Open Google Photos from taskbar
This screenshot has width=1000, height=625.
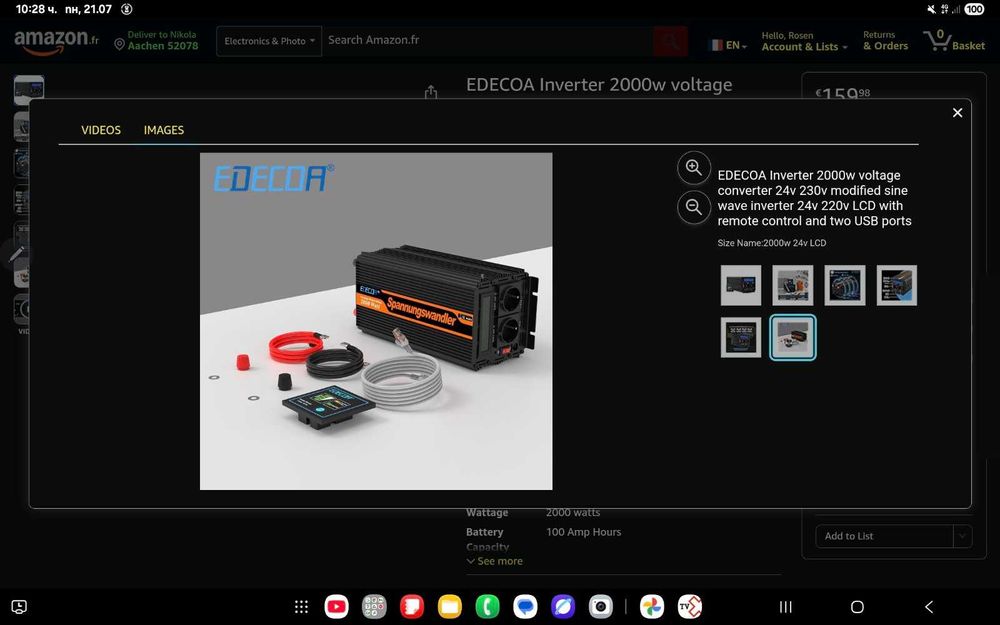[652, 607]
